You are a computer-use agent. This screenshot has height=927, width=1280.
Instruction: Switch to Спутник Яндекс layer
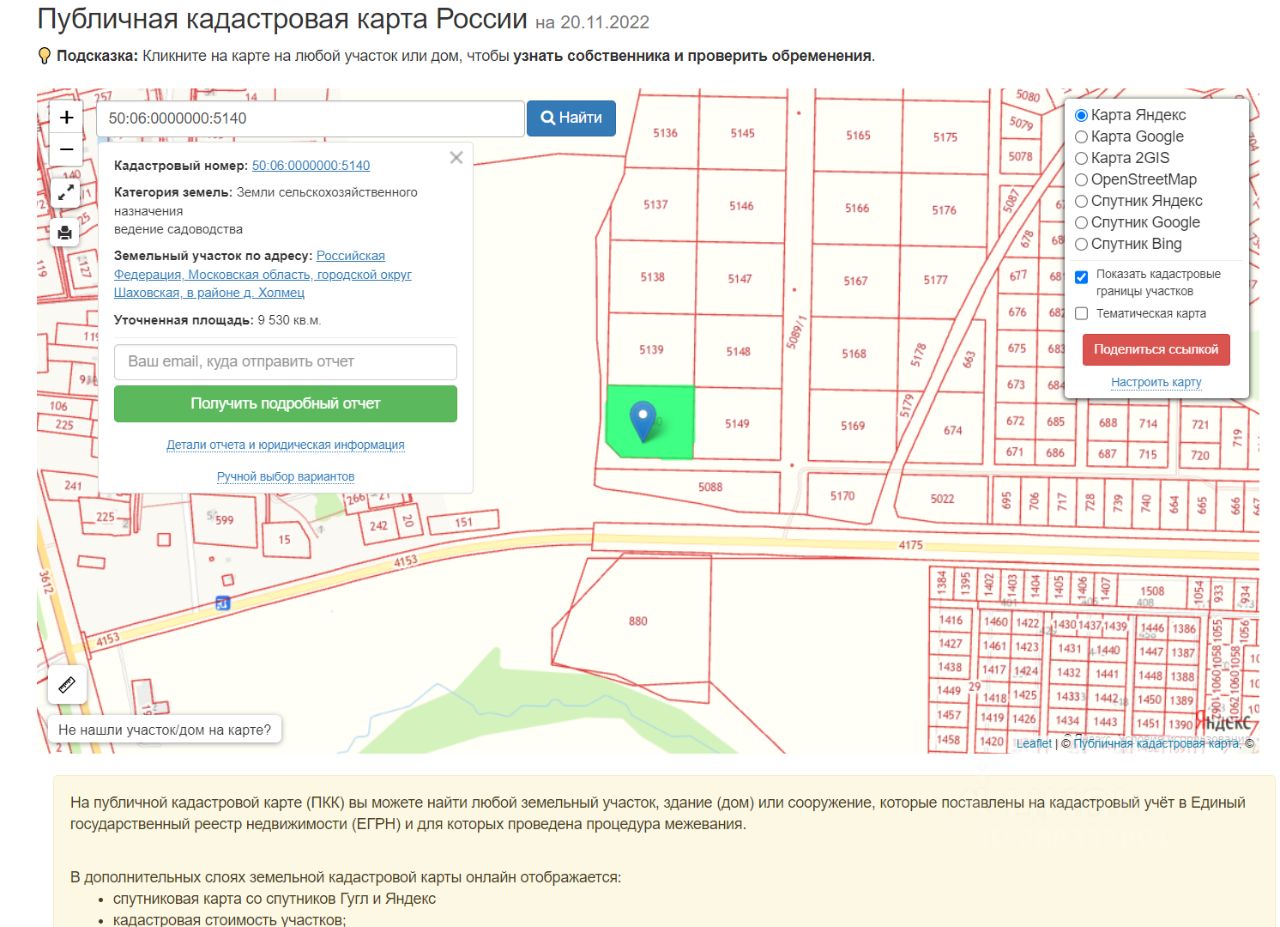(x=1081, y=201)
